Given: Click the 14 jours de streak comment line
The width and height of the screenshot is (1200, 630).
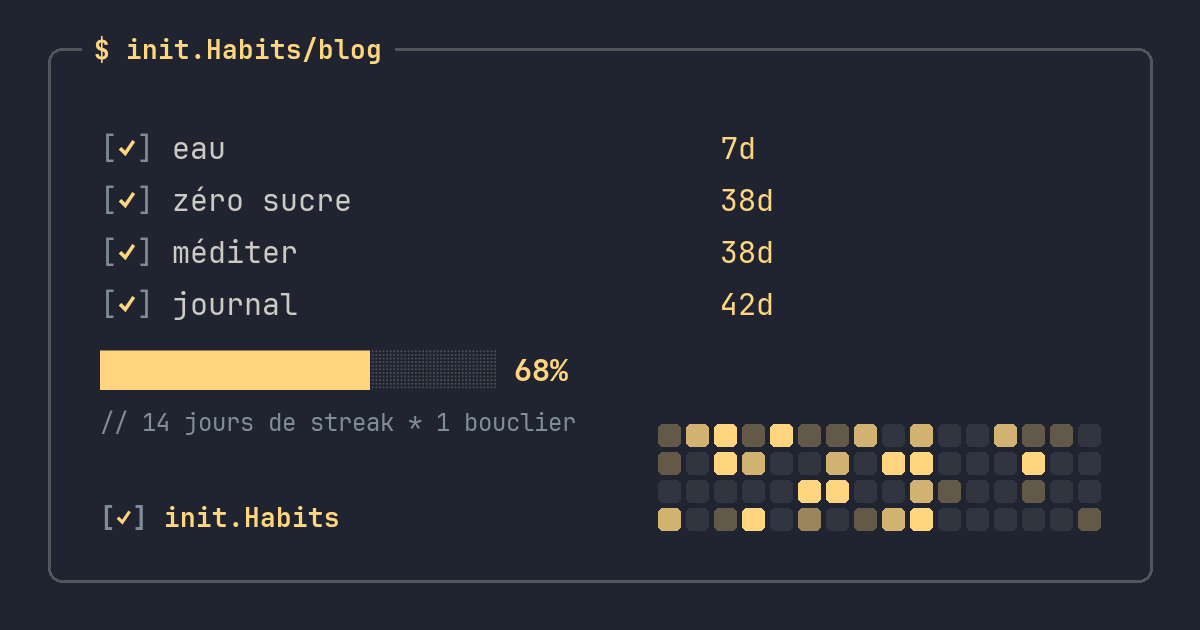Looking at the screenshot, I should (338, 422).
